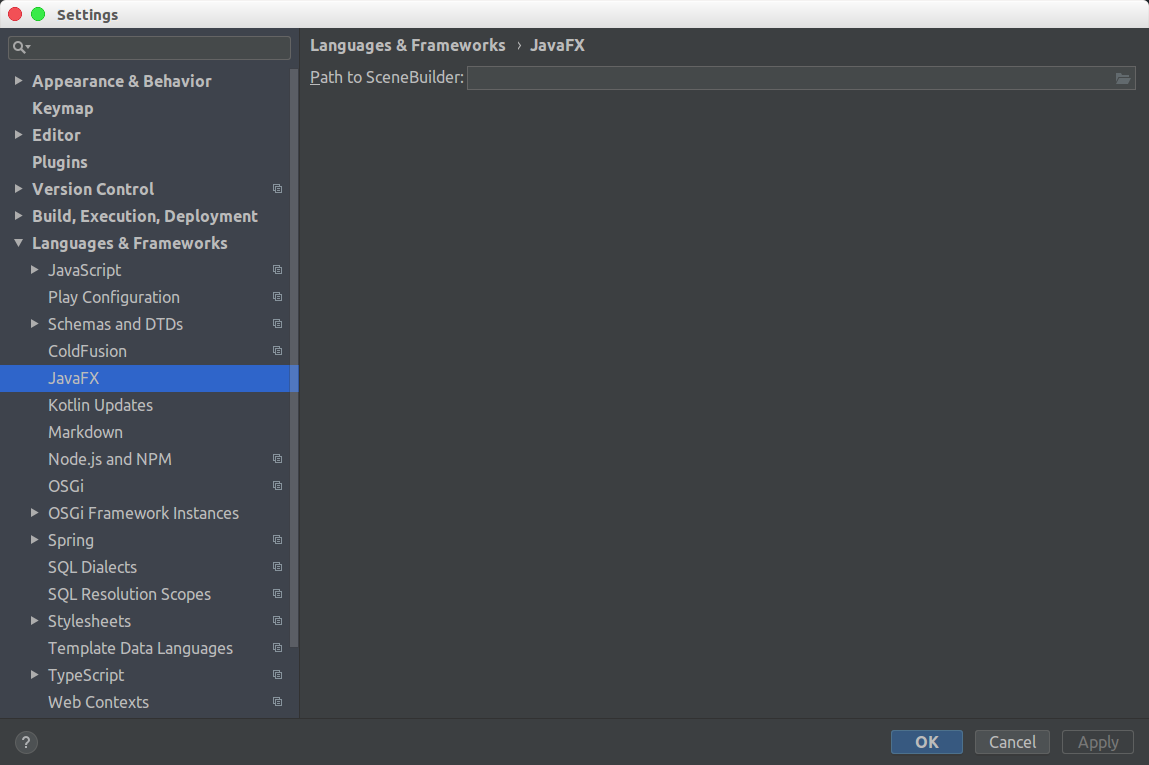Click project-level icon beside SQL Resolution Scopes

278,594
